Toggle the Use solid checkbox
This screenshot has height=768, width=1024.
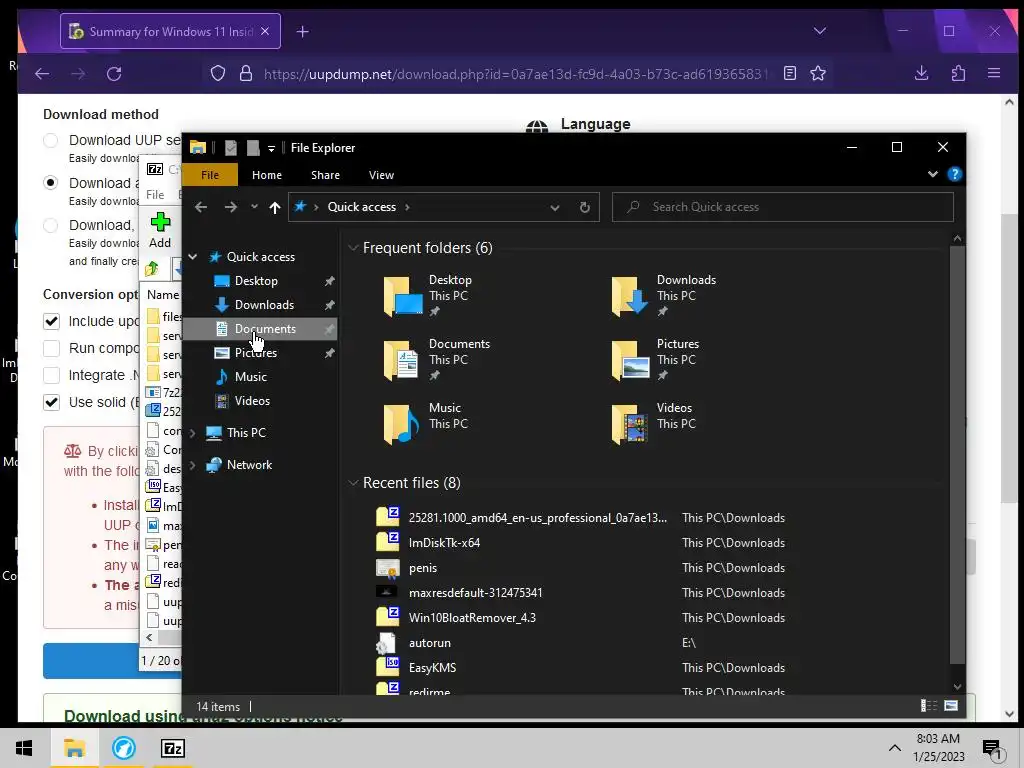tap(52, 402)
